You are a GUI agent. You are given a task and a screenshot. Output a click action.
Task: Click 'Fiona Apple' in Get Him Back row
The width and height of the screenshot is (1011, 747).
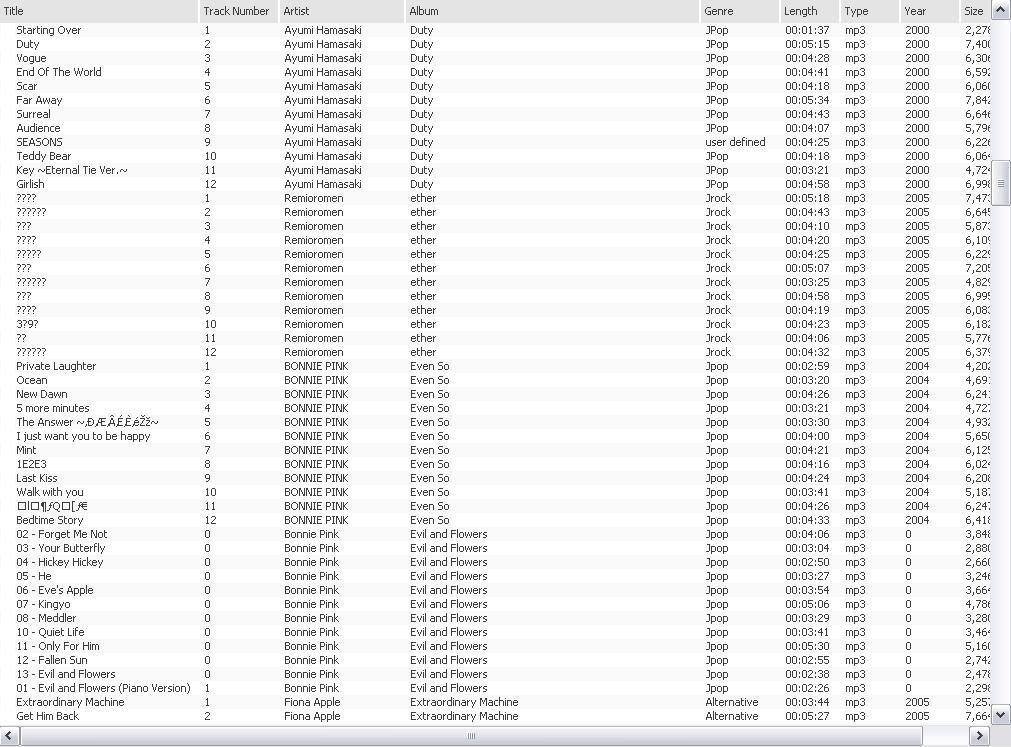pos(312,716)
